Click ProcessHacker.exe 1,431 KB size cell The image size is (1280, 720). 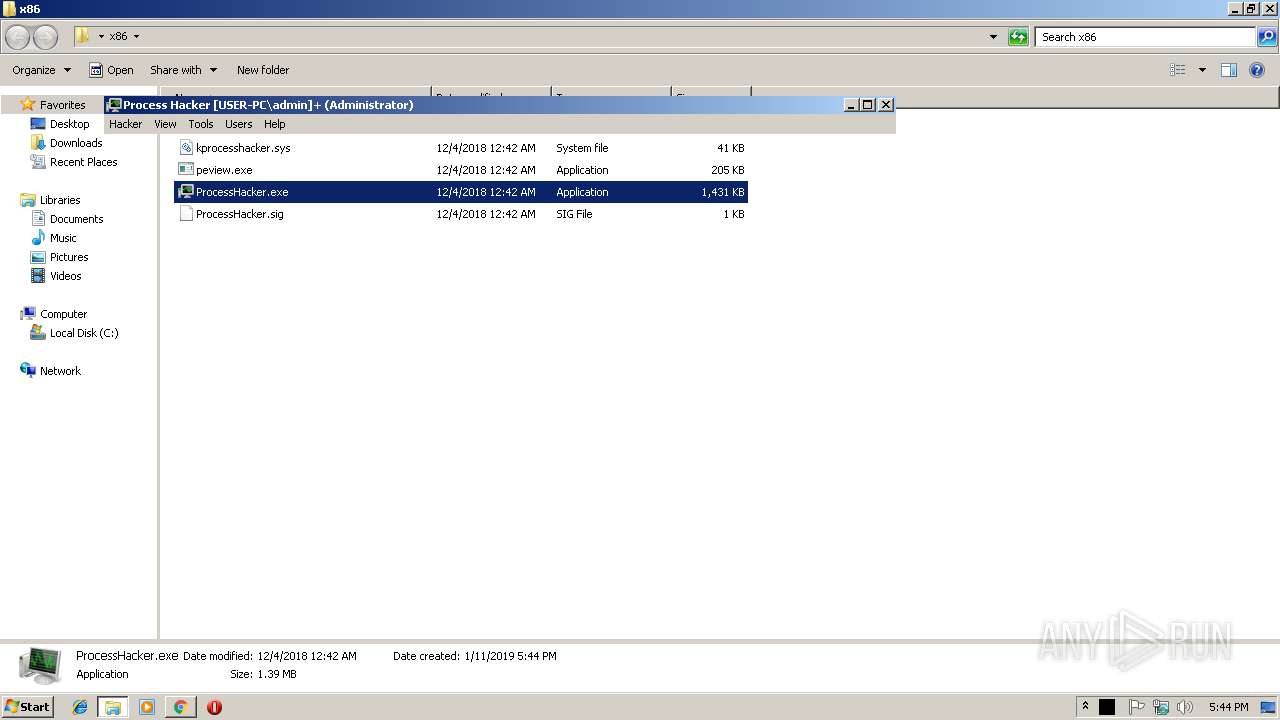tap(723, 192)
